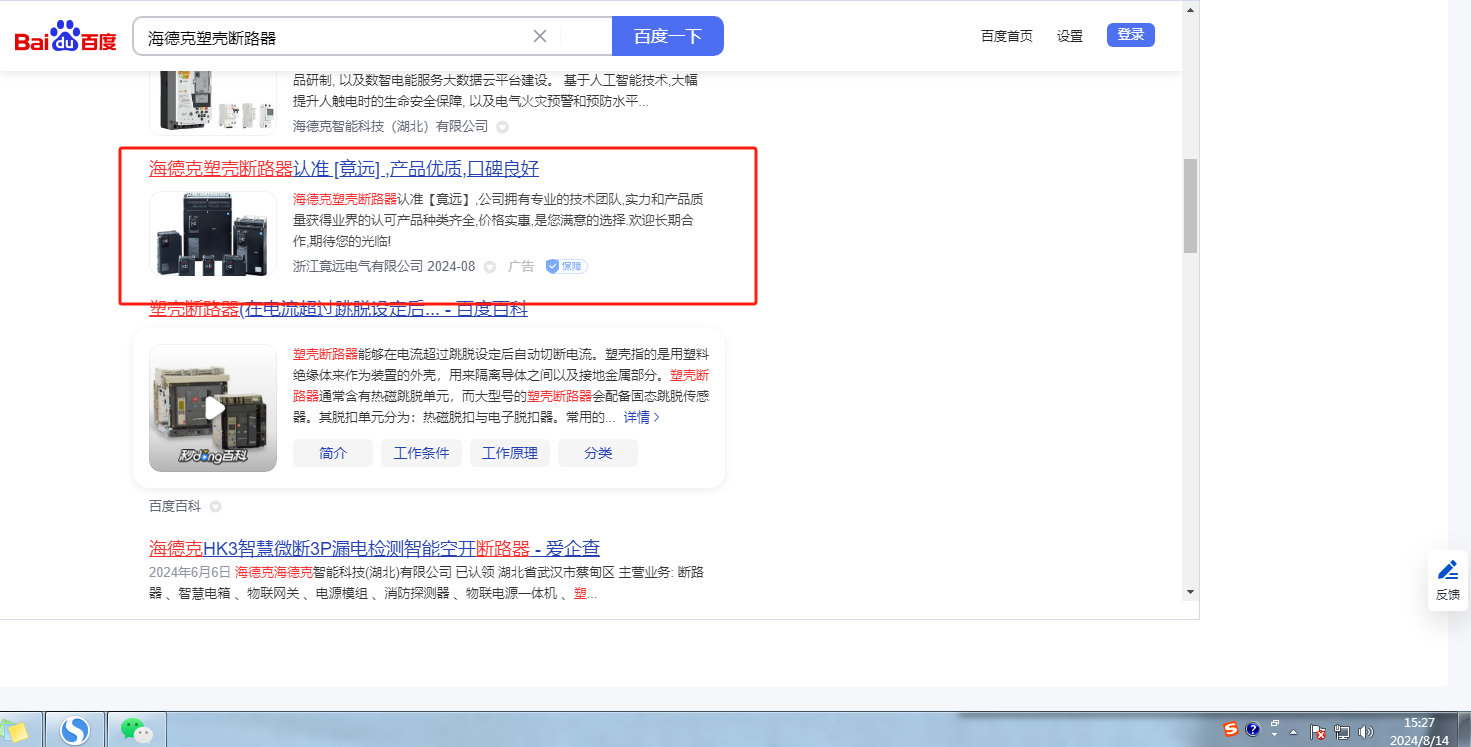Click the Sogou input method tray icon
Viewport: 1471px width, 747px height.
(1231, 730)
